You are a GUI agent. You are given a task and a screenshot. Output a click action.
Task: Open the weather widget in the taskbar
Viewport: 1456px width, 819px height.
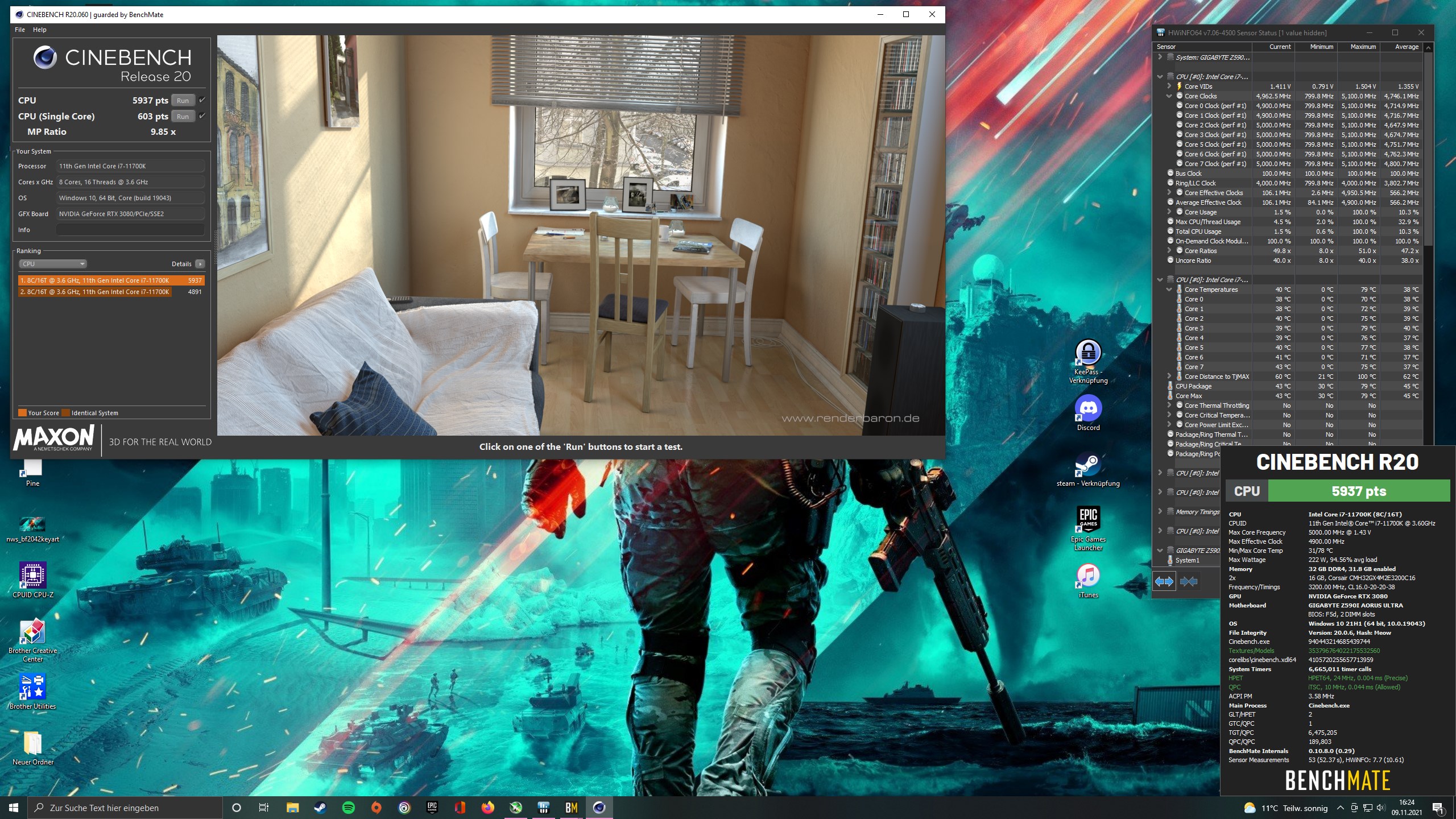[1285, 808]
